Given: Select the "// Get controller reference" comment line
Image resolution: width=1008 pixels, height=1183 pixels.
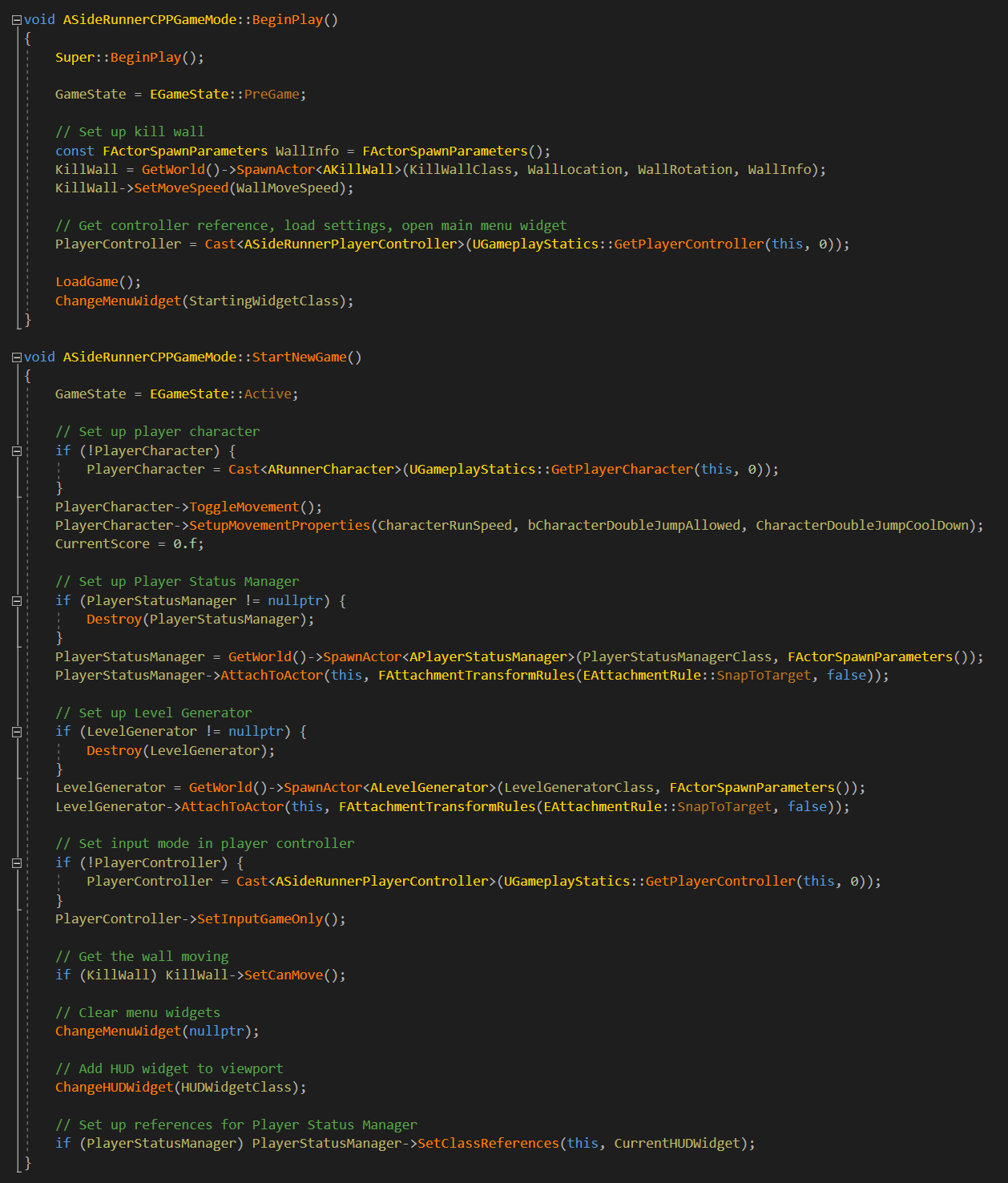Looking at the screenshot, I should click(x=311, y=225).
